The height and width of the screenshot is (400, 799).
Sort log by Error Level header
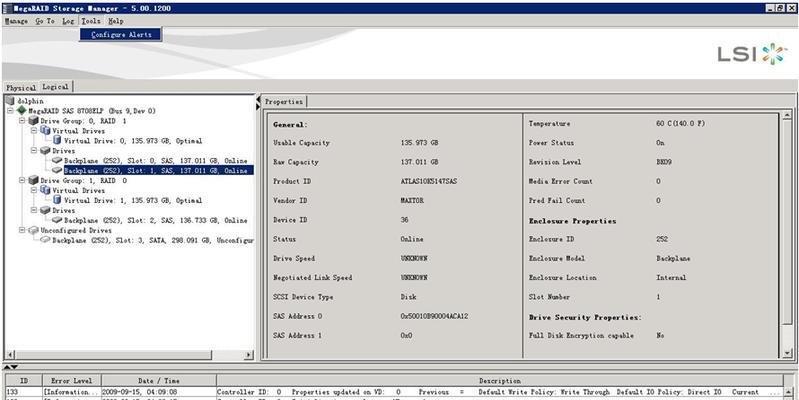tap(72, 381)
